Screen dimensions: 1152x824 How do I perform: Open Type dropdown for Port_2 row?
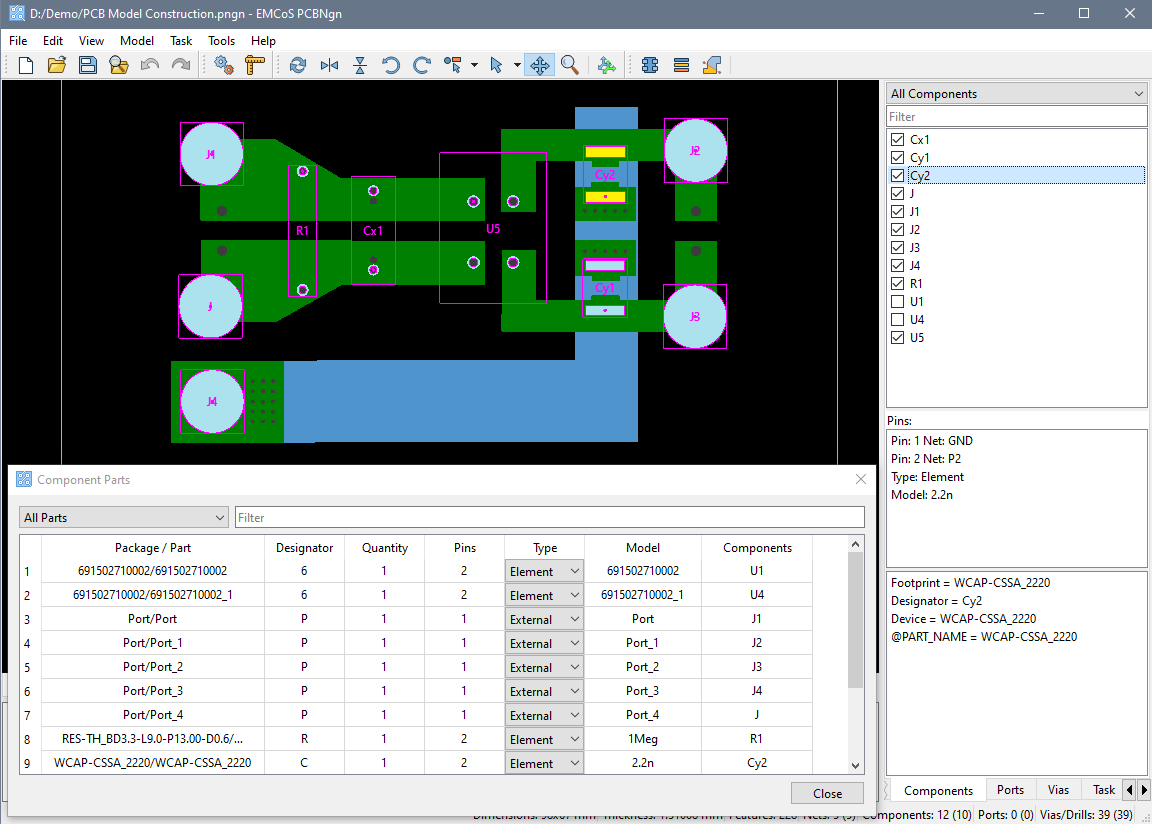(544, 667)
